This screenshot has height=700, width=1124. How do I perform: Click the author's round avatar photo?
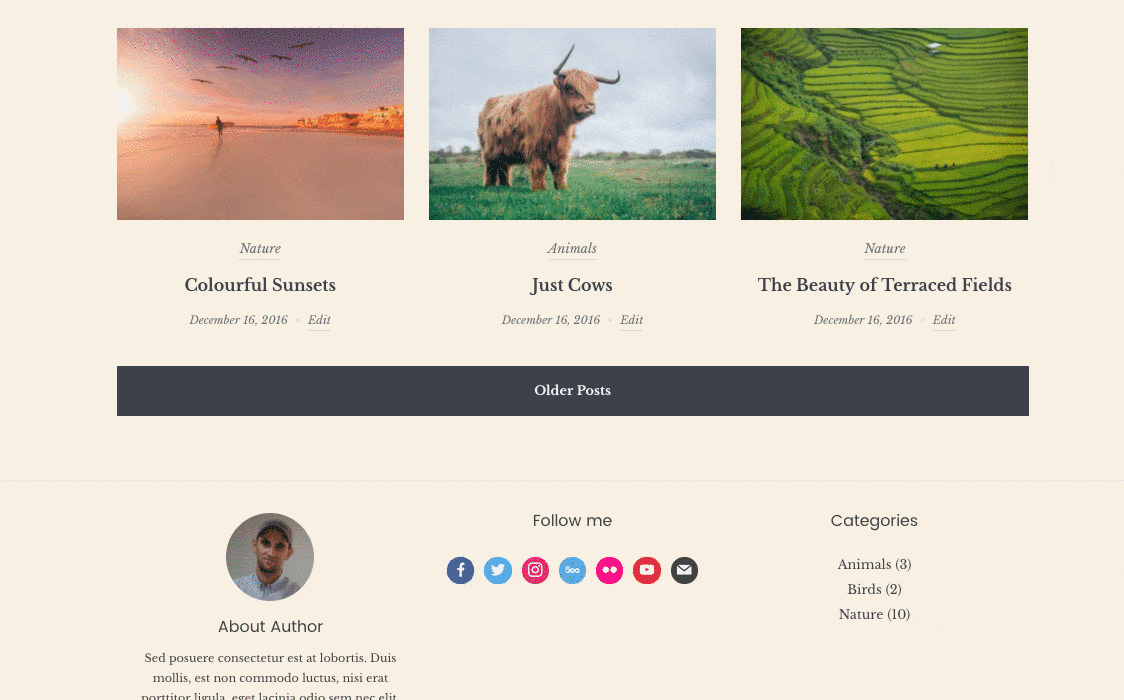(270, 557)
